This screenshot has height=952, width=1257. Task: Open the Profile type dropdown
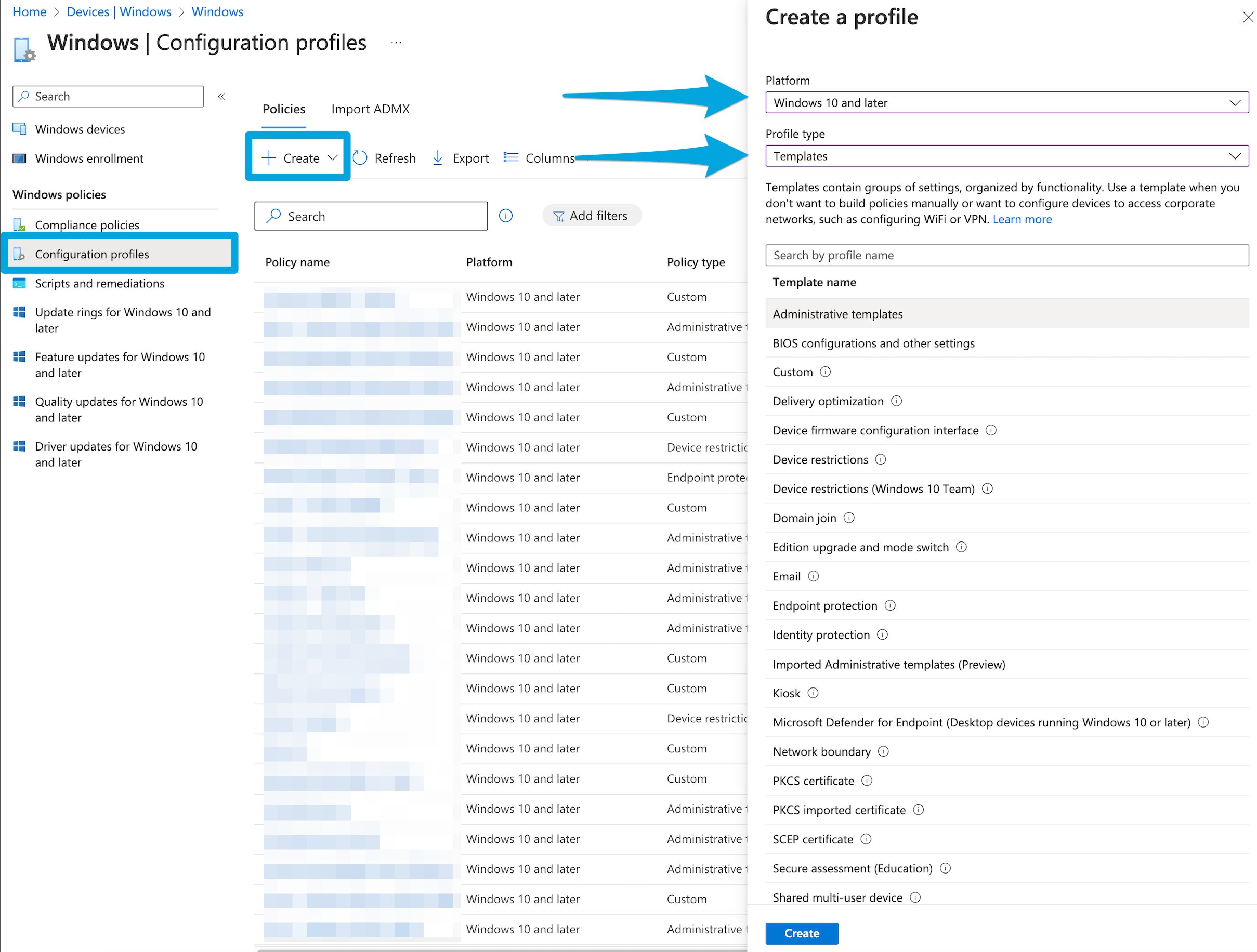(x=1007, y=156)
